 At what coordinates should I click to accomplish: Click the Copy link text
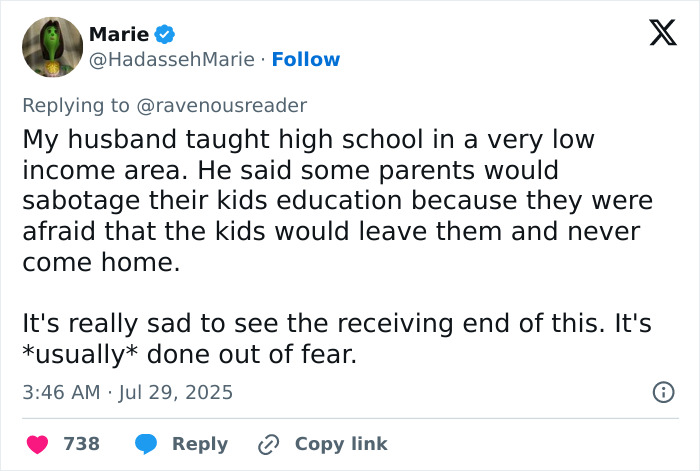[x=341, y=444]
